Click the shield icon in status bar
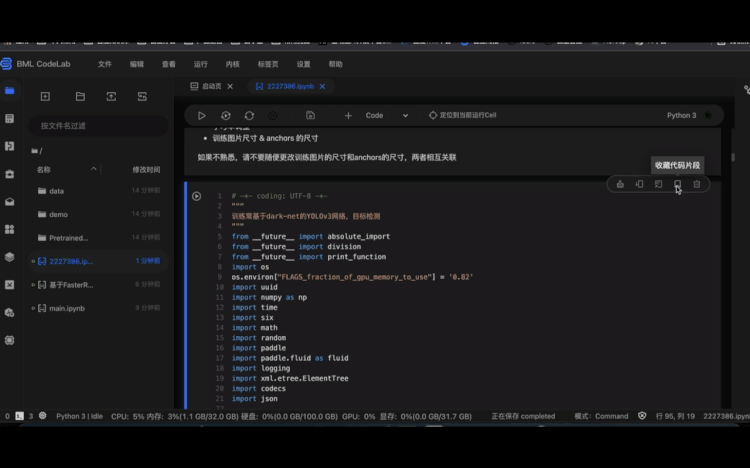Image resolution: width=750 pixels, height=468 pixels. [642, 416]
